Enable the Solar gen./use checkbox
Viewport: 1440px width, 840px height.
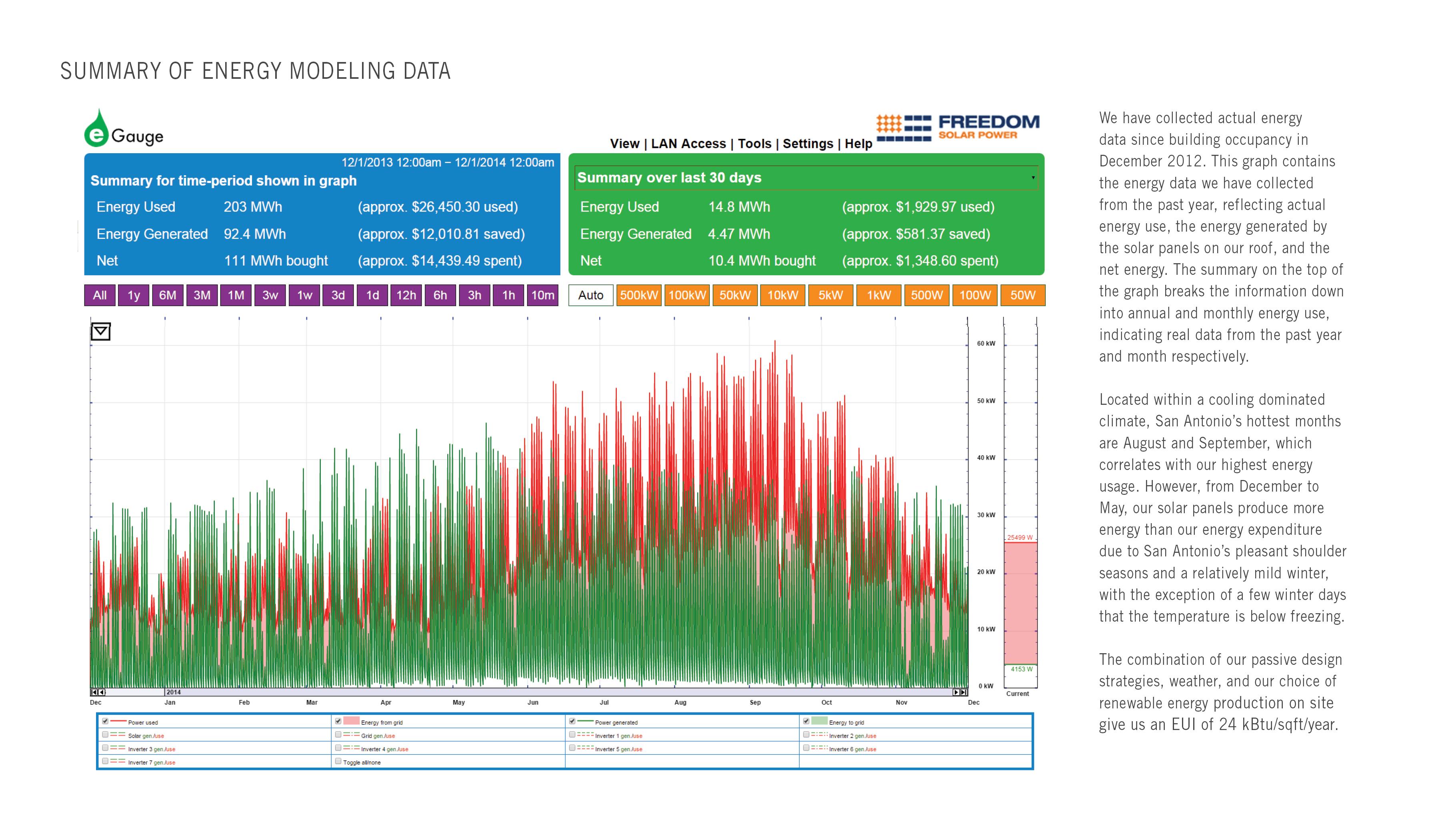[x=105, y=734]
